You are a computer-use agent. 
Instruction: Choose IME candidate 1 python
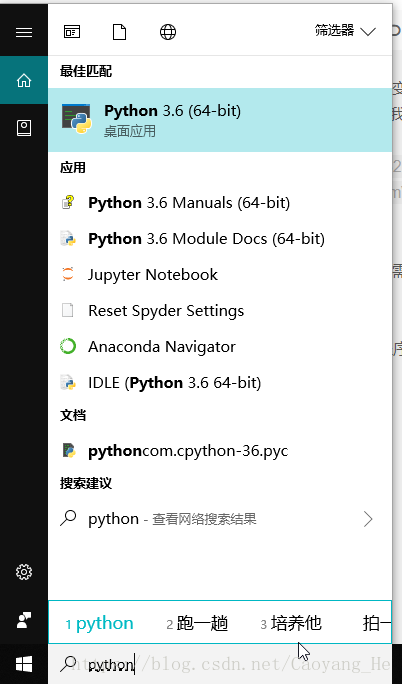click(100, 623)
